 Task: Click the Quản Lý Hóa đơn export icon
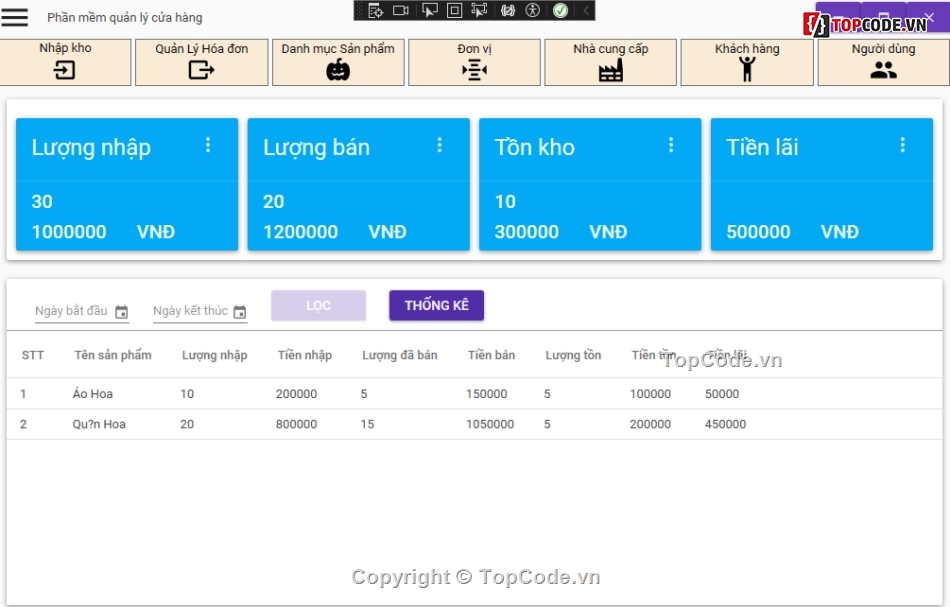pos(202,71)
